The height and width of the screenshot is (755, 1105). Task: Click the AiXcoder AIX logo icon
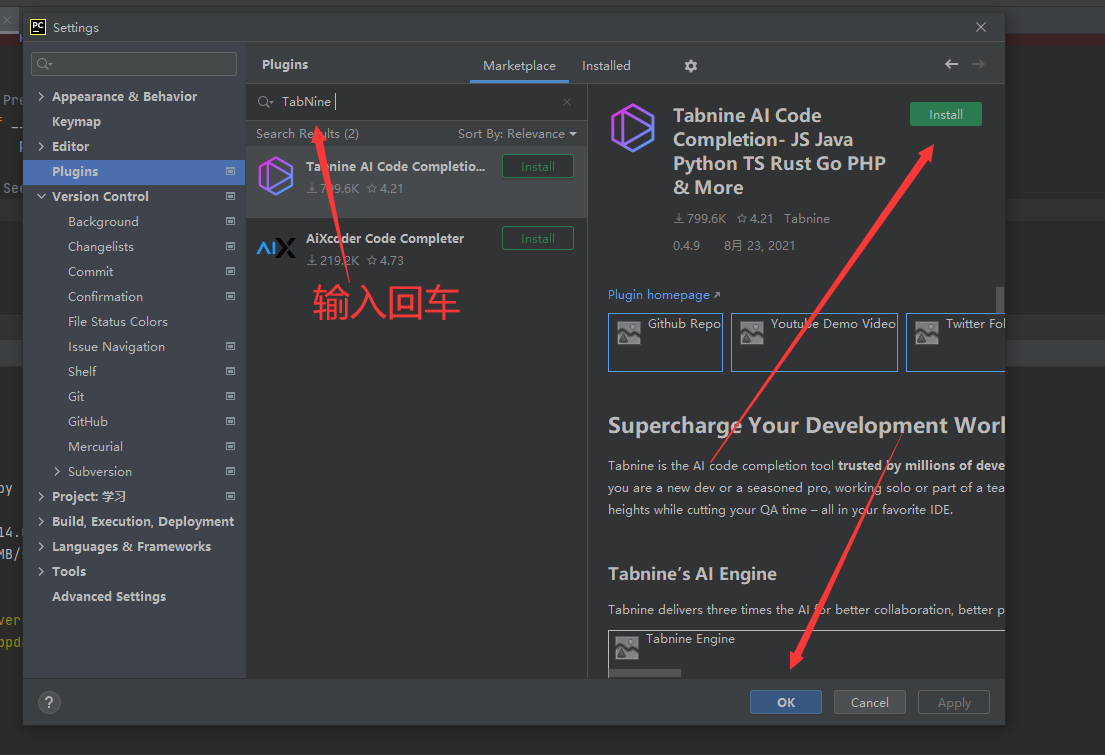[276, 248]
